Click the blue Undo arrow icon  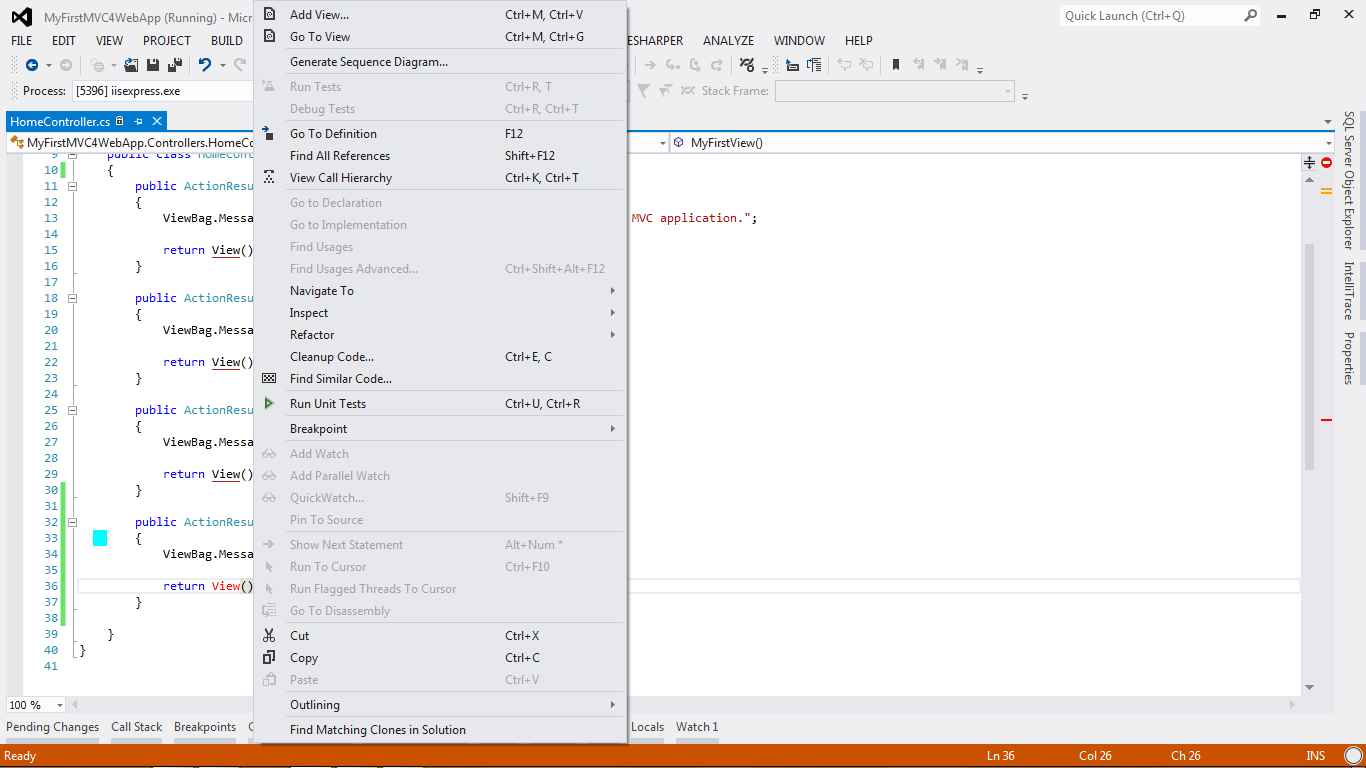204,65
